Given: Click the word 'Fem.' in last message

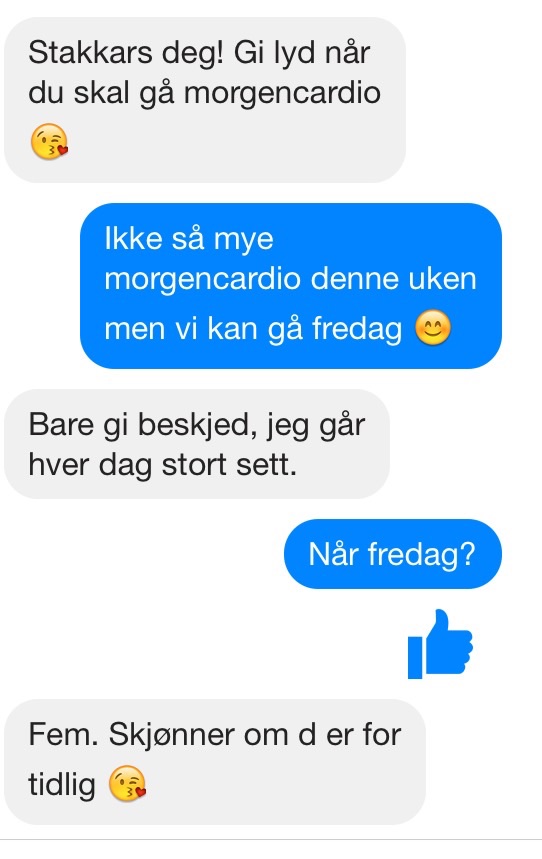Looking at the screenshot, I should coord(63,735).
